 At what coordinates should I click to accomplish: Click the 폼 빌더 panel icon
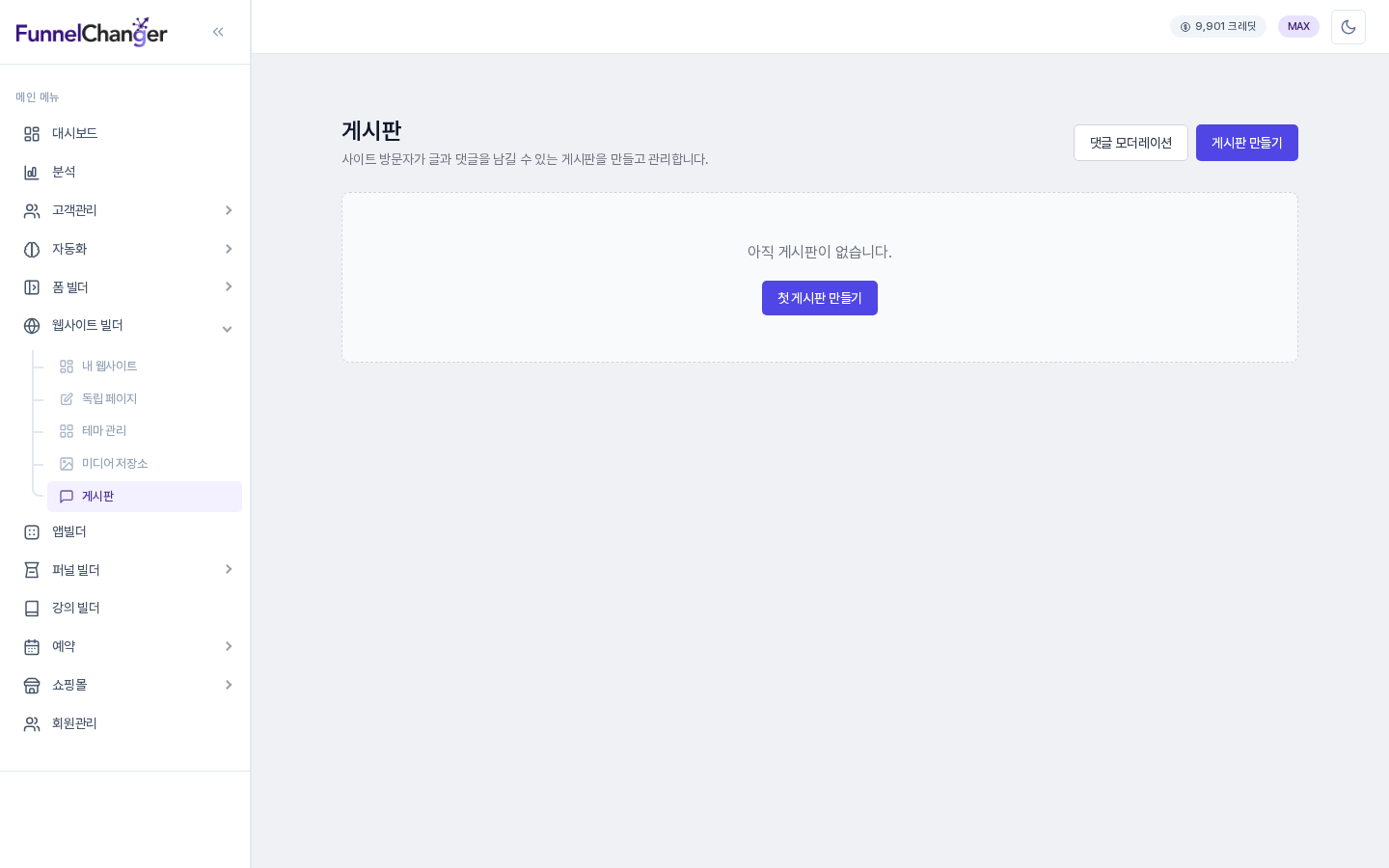[32, 287]
